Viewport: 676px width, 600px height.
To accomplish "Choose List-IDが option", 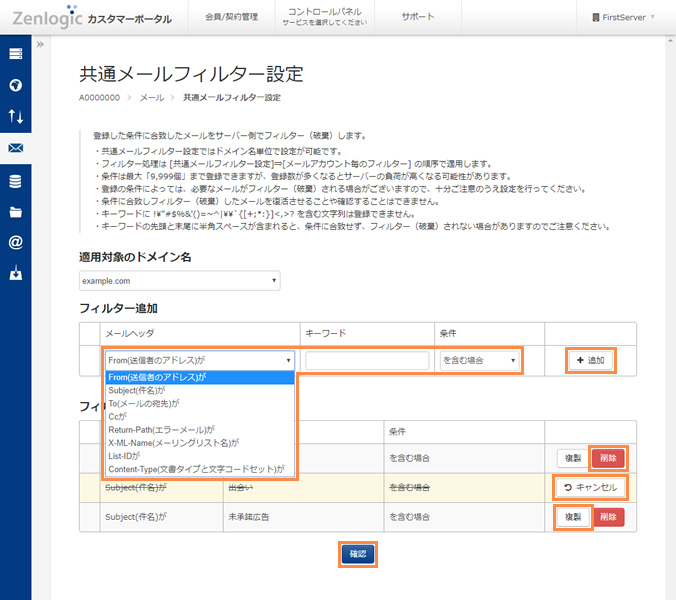I will (200, 456).
